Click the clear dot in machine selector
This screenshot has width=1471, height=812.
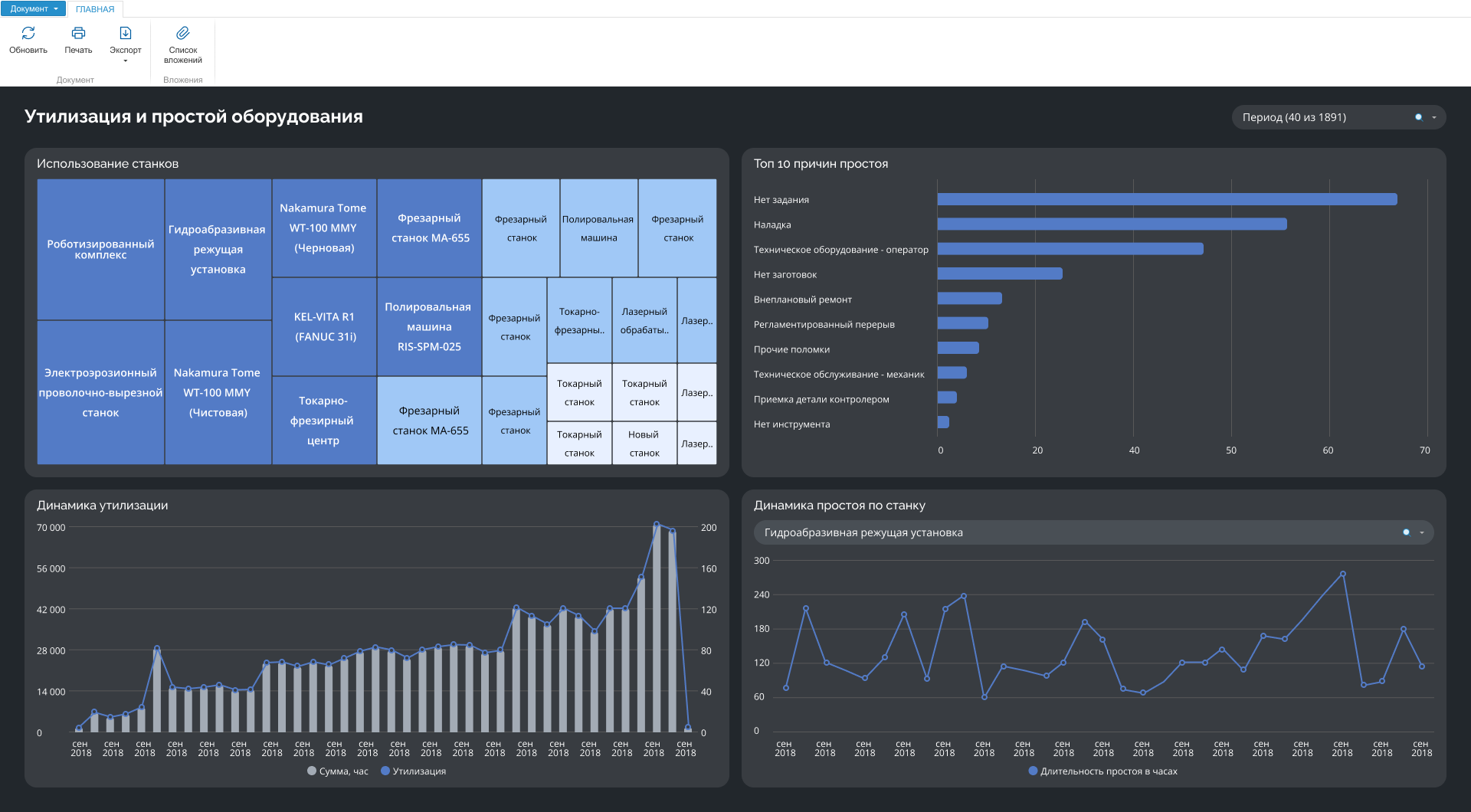click(x=1406, y=532)
